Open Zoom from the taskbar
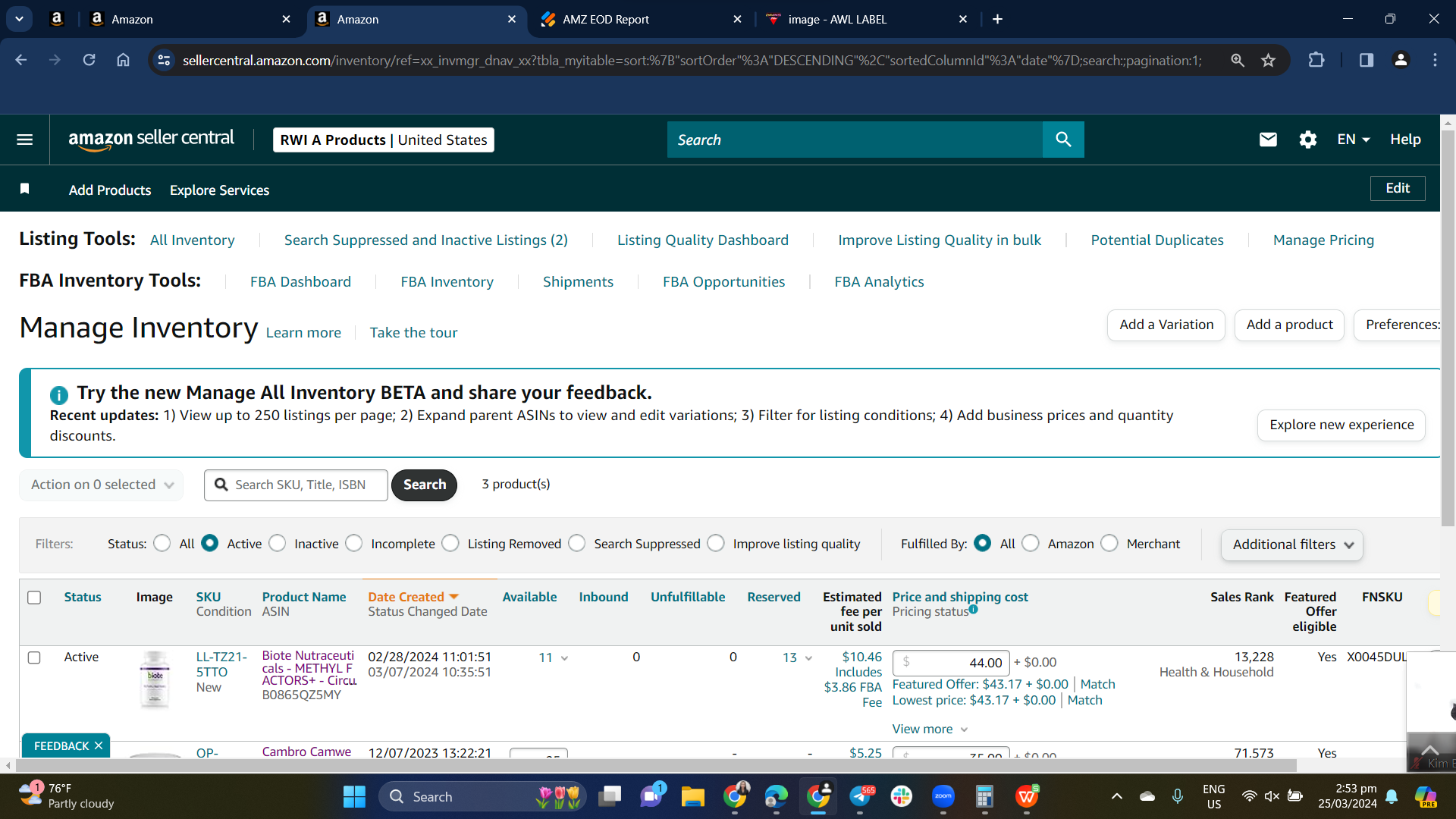Viewport: 1456px width, 819px height. [x=943, y=796]
